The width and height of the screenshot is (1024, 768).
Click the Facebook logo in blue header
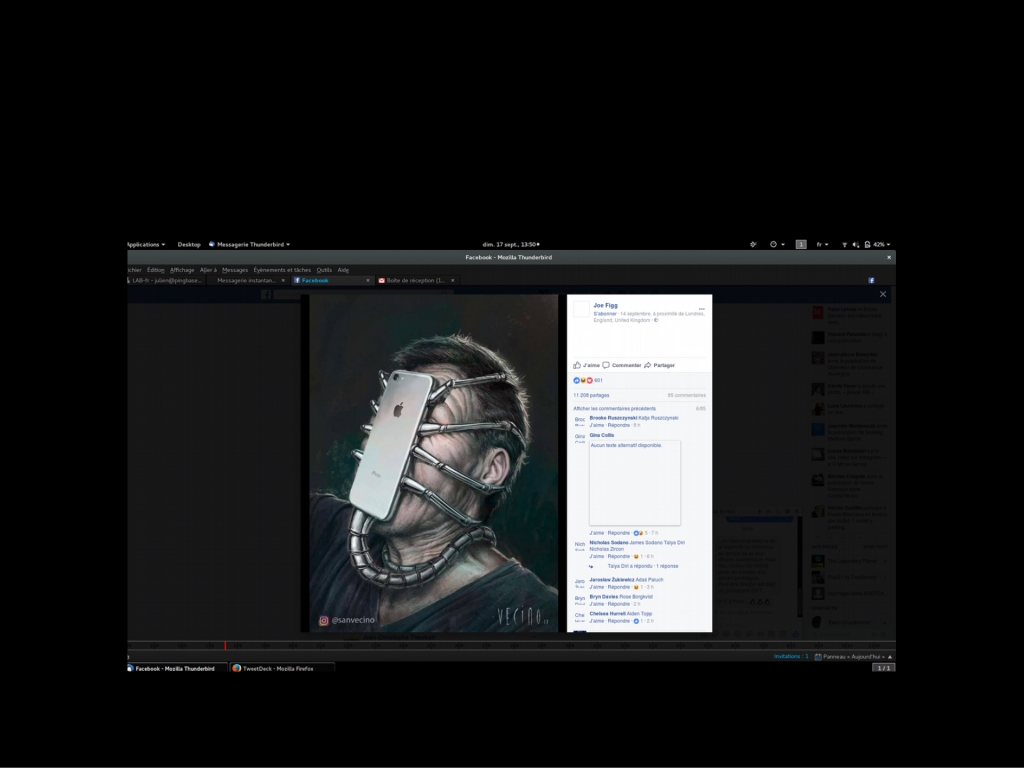[266, 295]
